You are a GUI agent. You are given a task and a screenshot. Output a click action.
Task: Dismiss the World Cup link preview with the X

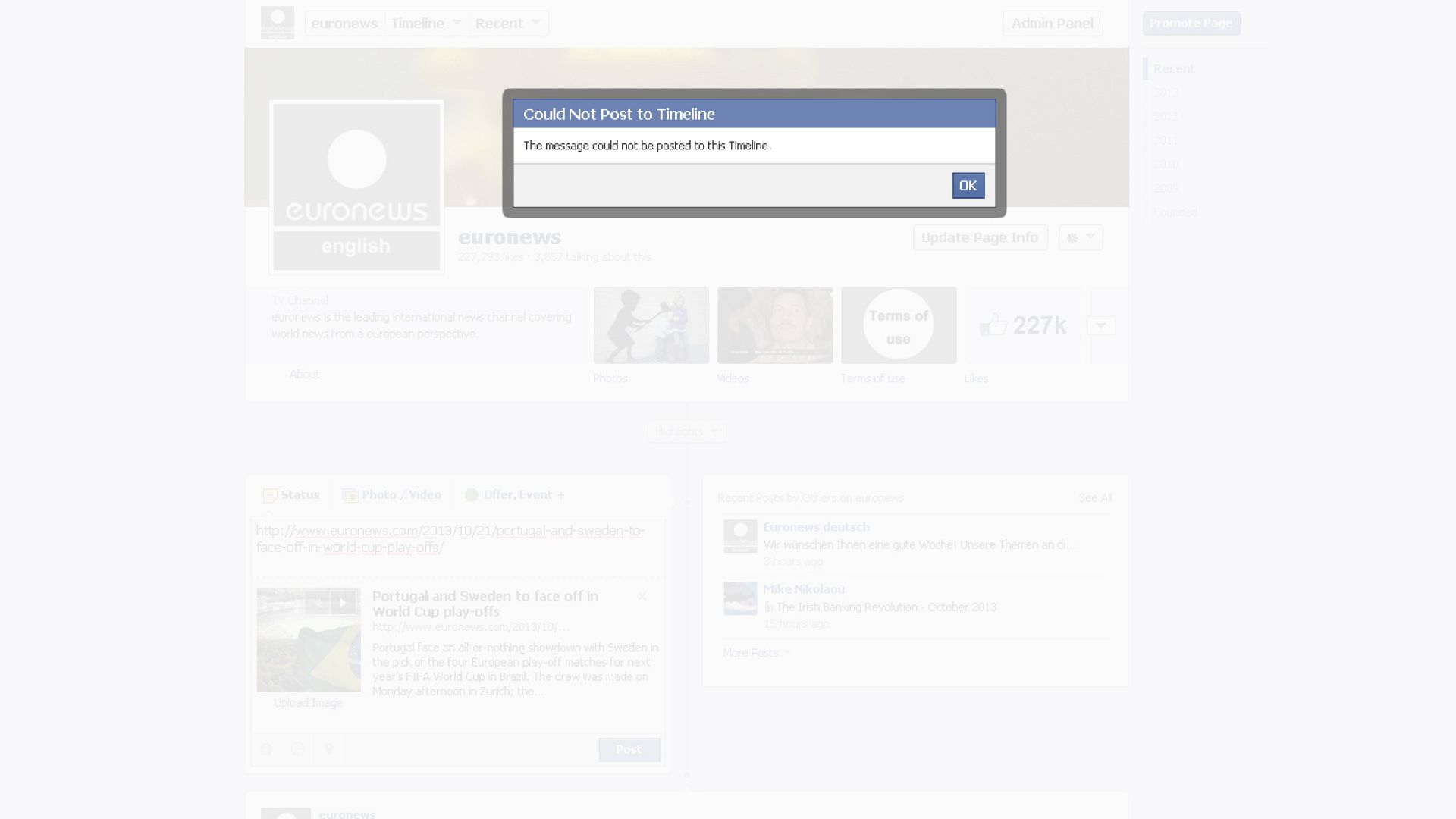[x=642, y=596]
